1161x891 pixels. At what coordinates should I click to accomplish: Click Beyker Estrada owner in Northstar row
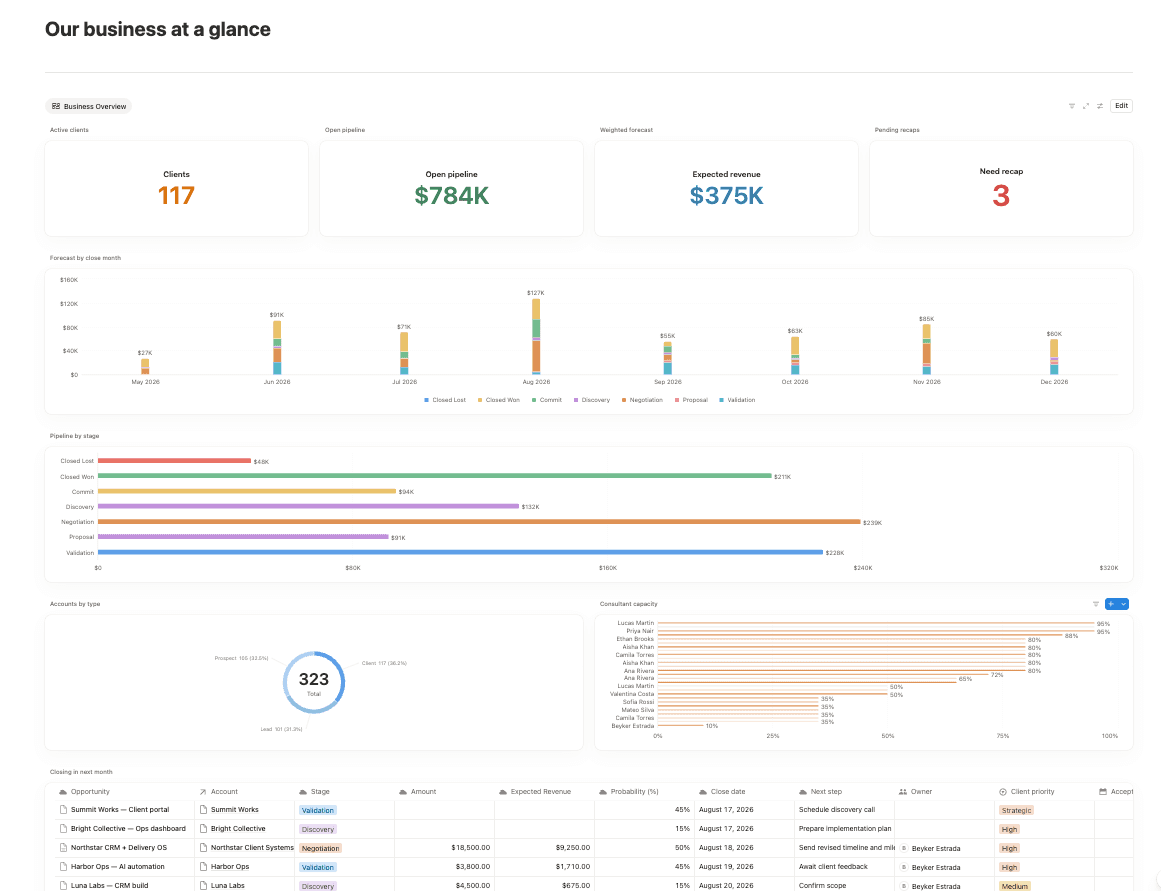(936, 848)
